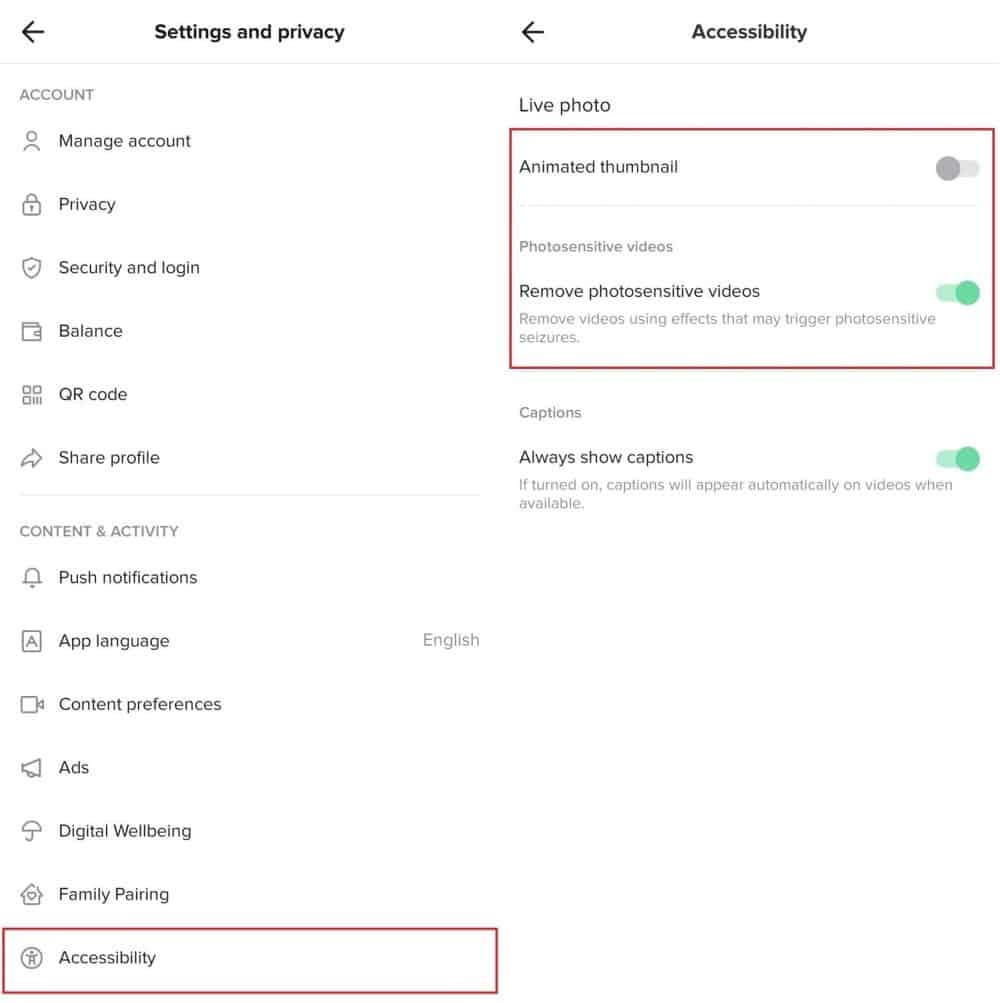
Task: Go back from the Accessibility page
Action: (533, 32)
